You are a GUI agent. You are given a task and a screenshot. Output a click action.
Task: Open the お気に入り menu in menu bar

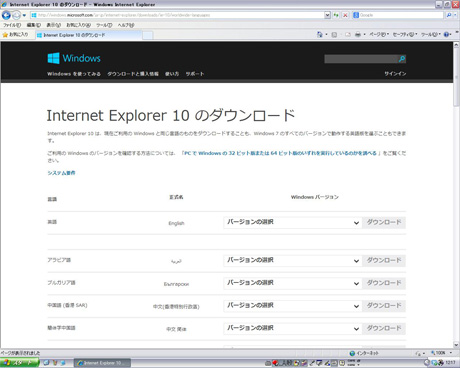pyautogui.click(x=78, y=25)
